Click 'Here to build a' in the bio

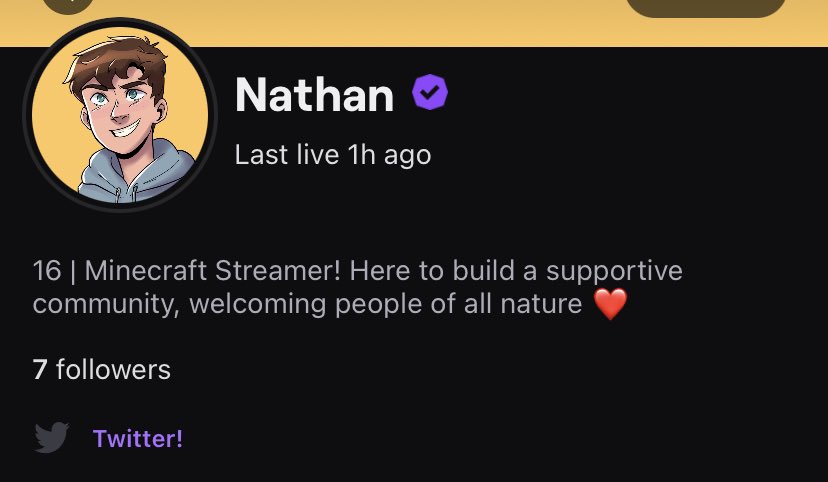[443, 271]
